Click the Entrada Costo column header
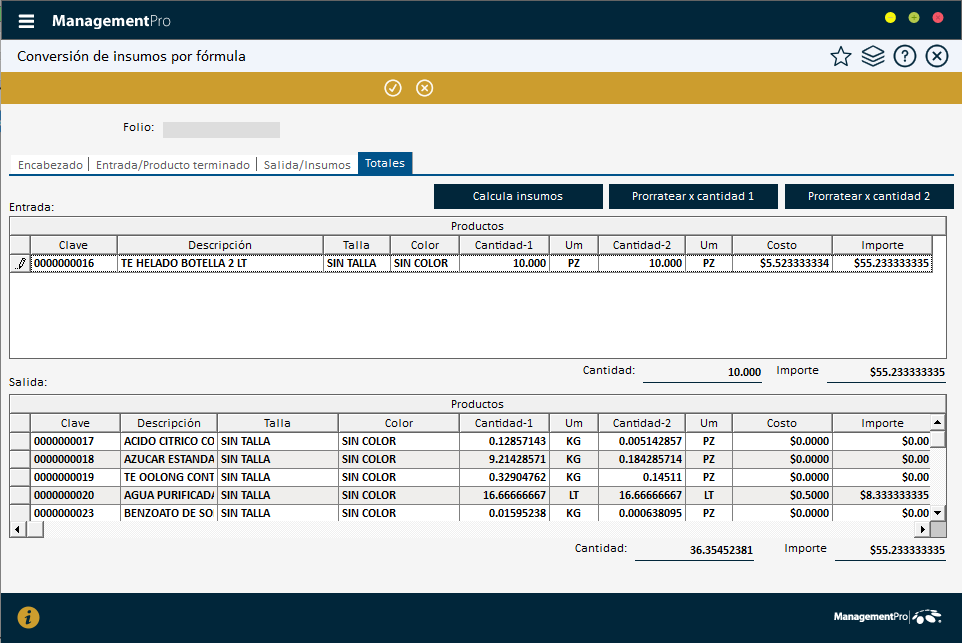This screenshot has height=643, width=962. 782,245
